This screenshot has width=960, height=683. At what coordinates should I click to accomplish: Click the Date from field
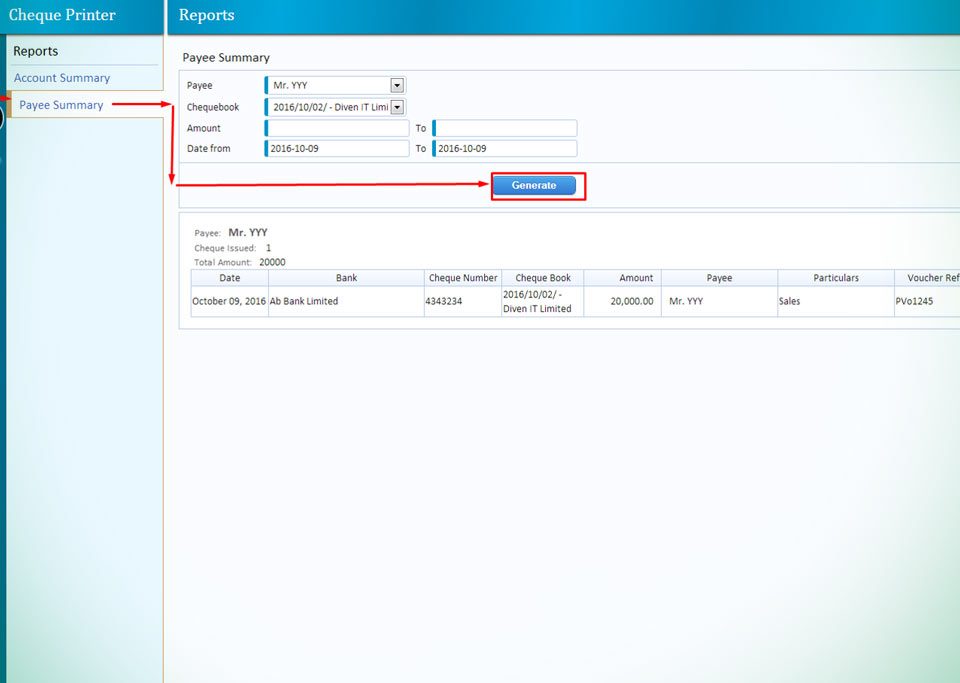tap(336, 148)
